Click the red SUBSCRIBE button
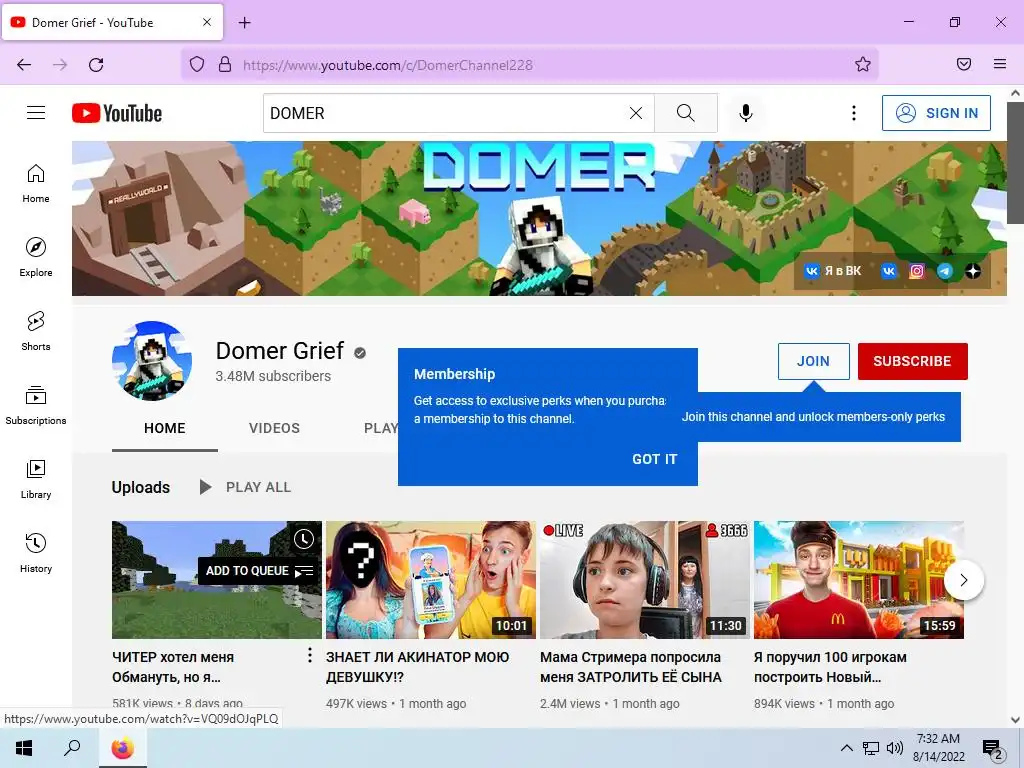1024x768 pixels. (912, 361)
